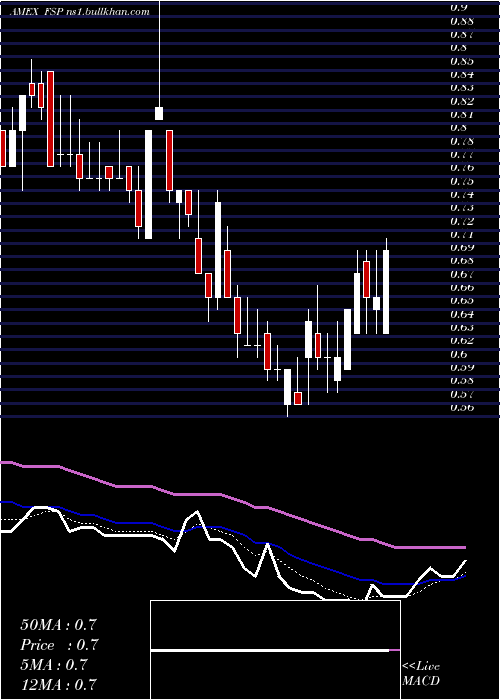Select the 0.85 price axis label

pos(462,61)
